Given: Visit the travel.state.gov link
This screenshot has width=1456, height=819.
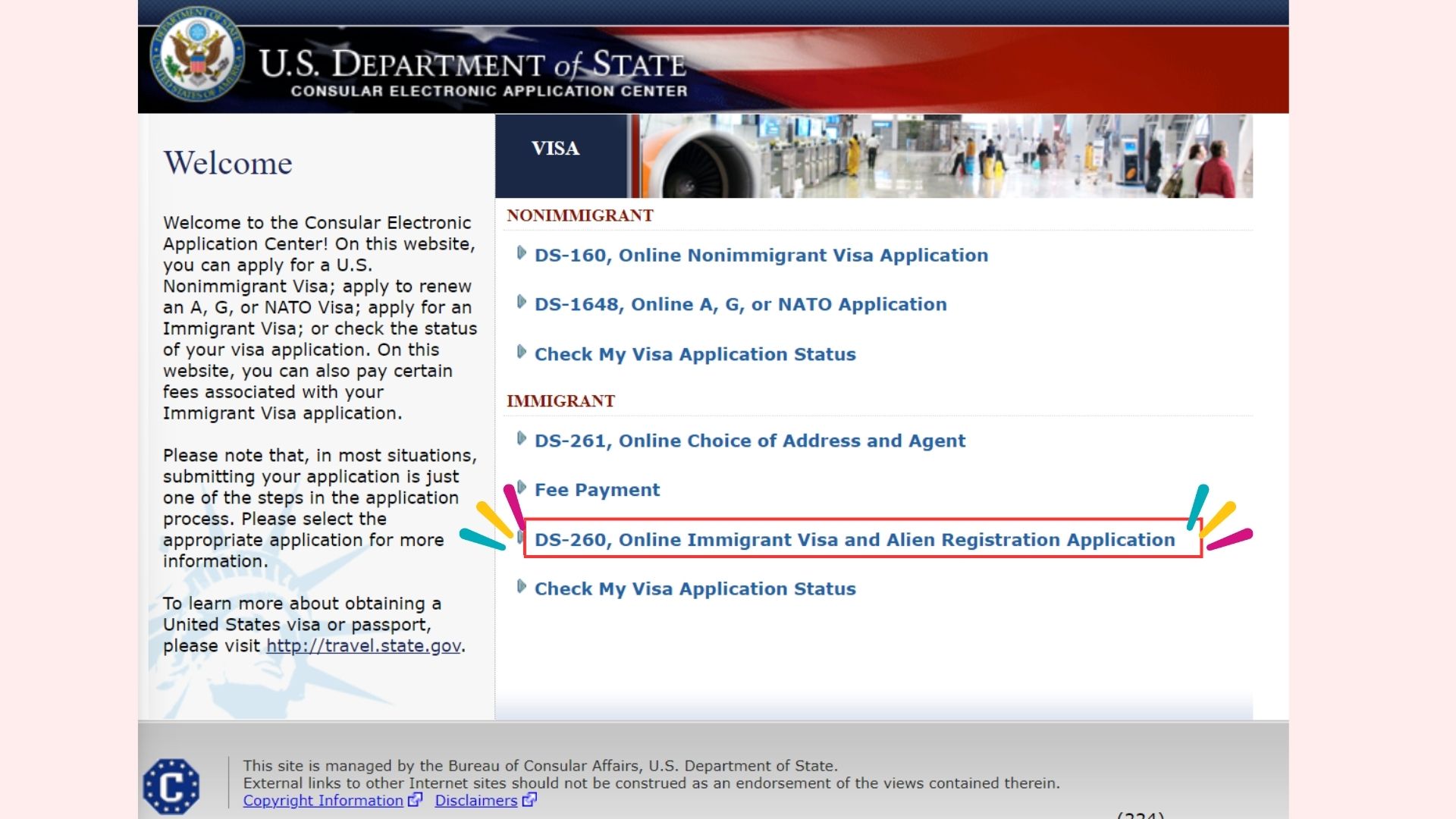Looking at the screenshot, I should 363,646.
